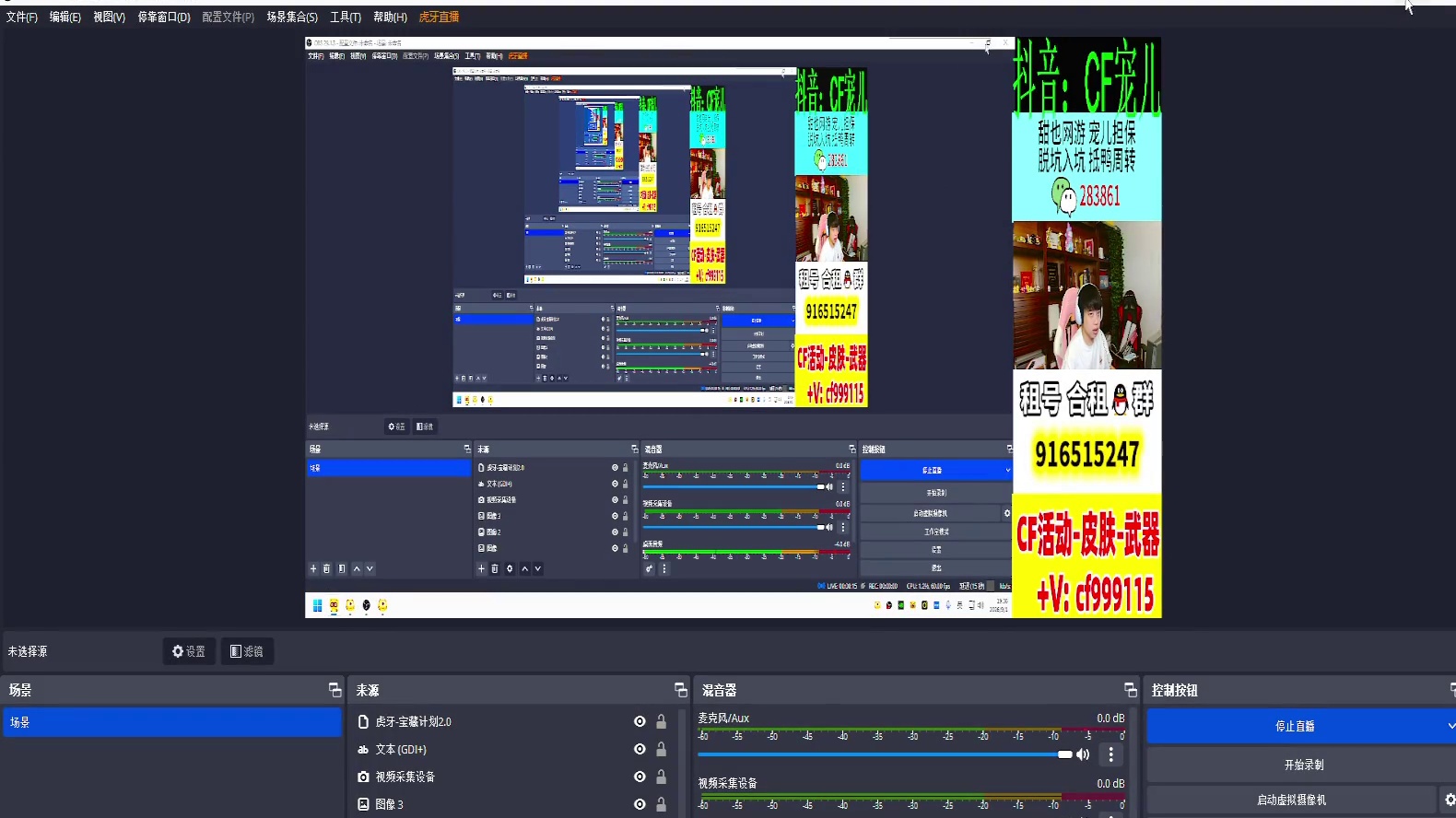The width and height of the screenshot is (1456, 818).
Task: Click the OBS preview canvas
Action: coord(734,327)
